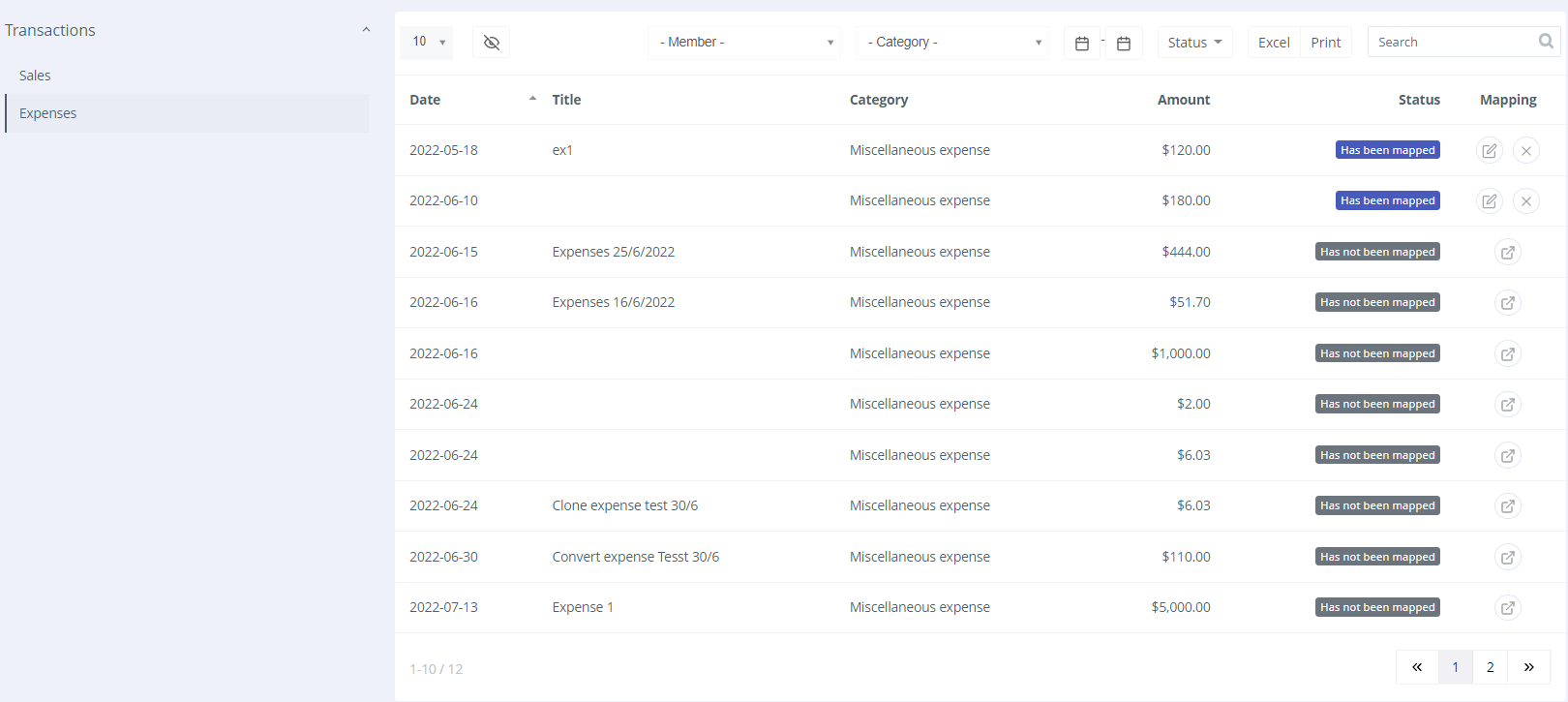This screenshot has height=702, width=1568.
Task: Click the search magnifier icon
Action: click(1546, 42)
